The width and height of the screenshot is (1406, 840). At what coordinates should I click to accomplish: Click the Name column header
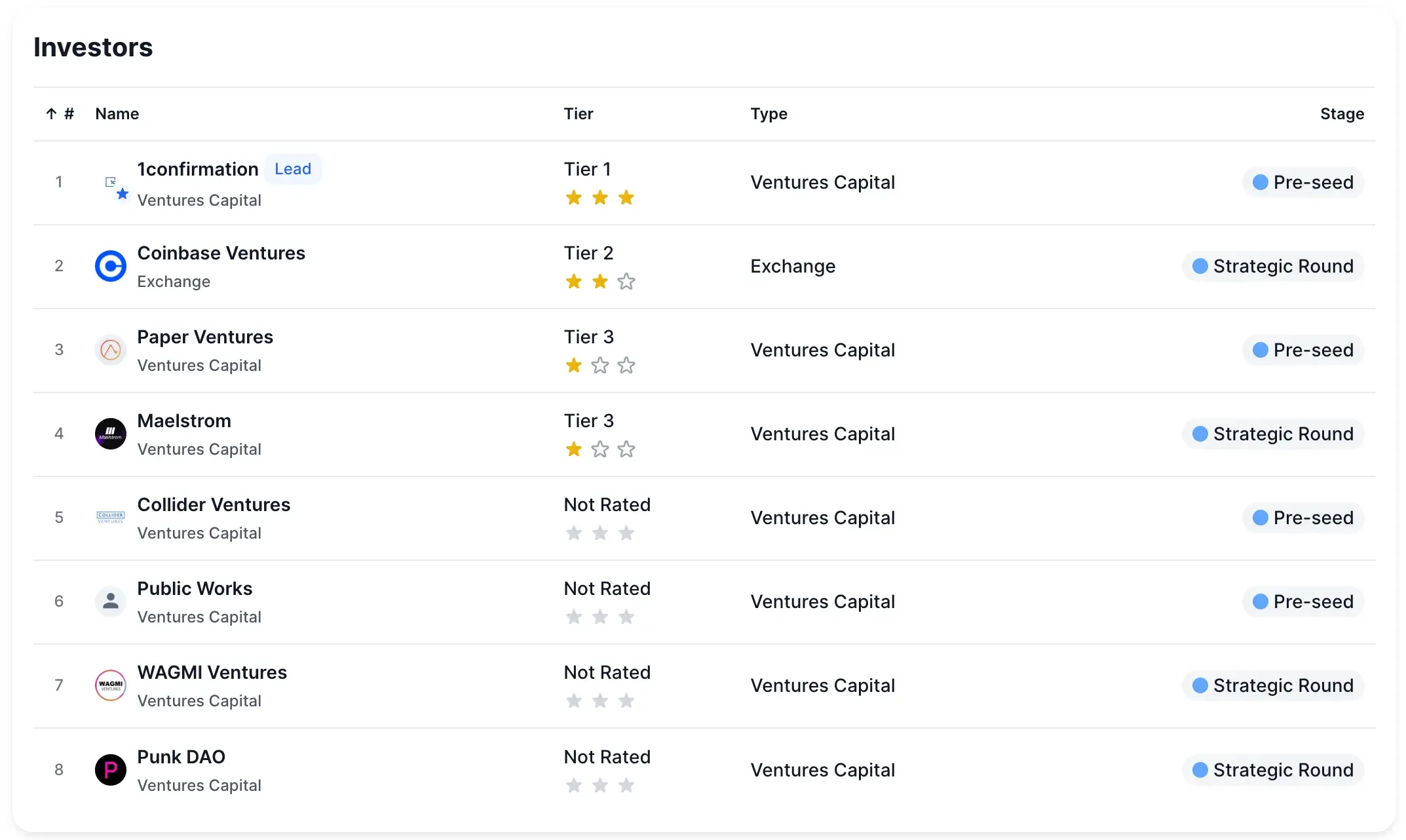[117, 114]
